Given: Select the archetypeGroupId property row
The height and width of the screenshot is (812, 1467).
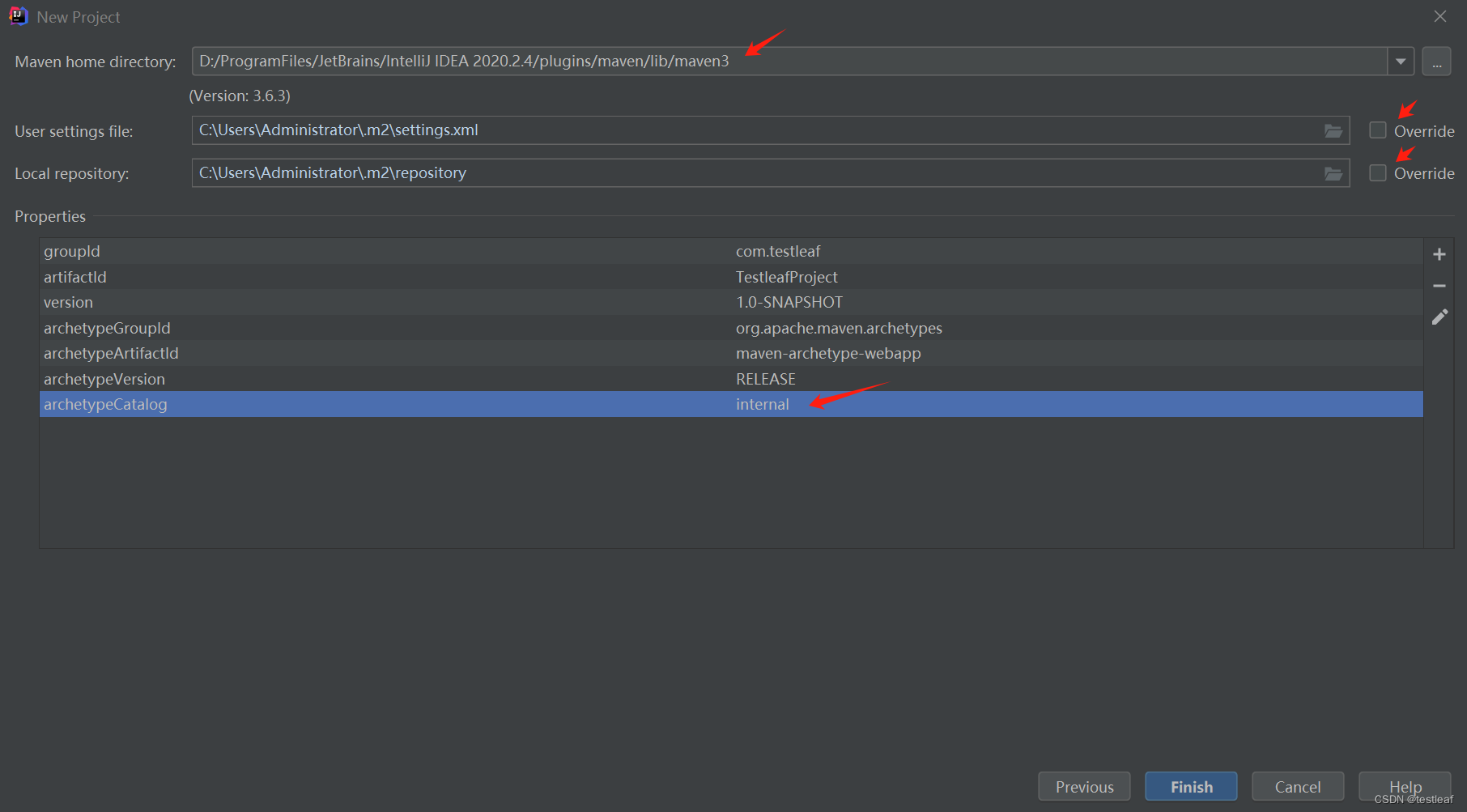Looking at the screenshot, I should click(731, 328).
